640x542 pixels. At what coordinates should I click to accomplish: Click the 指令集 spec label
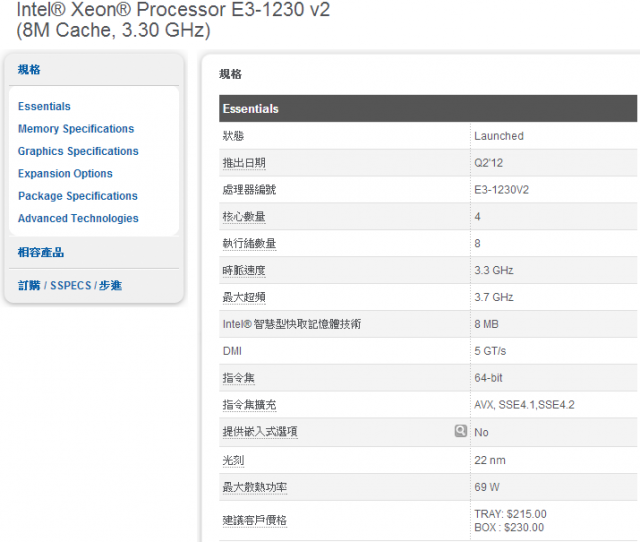click(x=239, y=378)
